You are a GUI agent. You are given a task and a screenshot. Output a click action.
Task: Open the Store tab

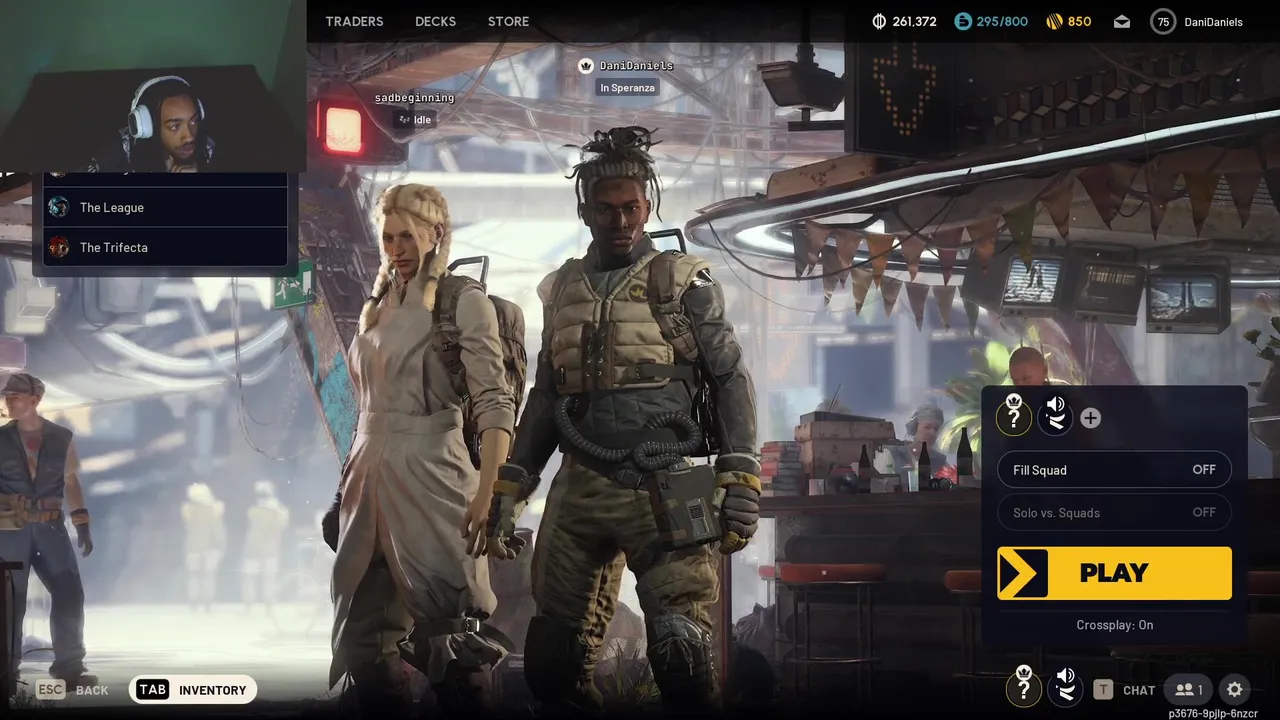pyautogui.click(x=508, y=21)
